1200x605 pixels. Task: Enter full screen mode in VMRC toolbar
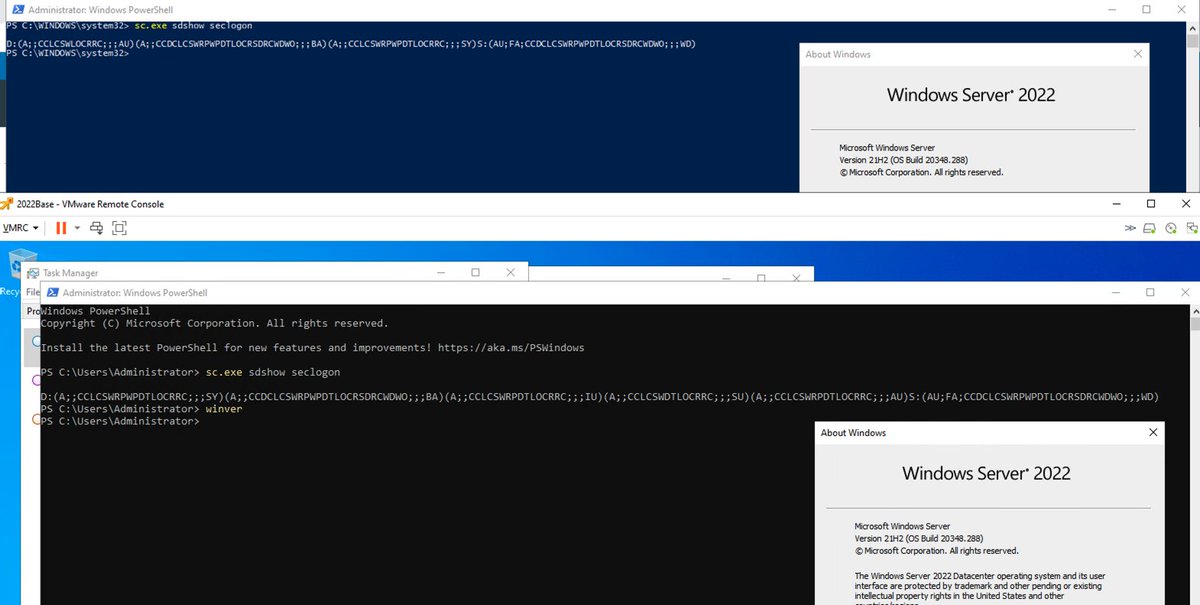point(119,228)
